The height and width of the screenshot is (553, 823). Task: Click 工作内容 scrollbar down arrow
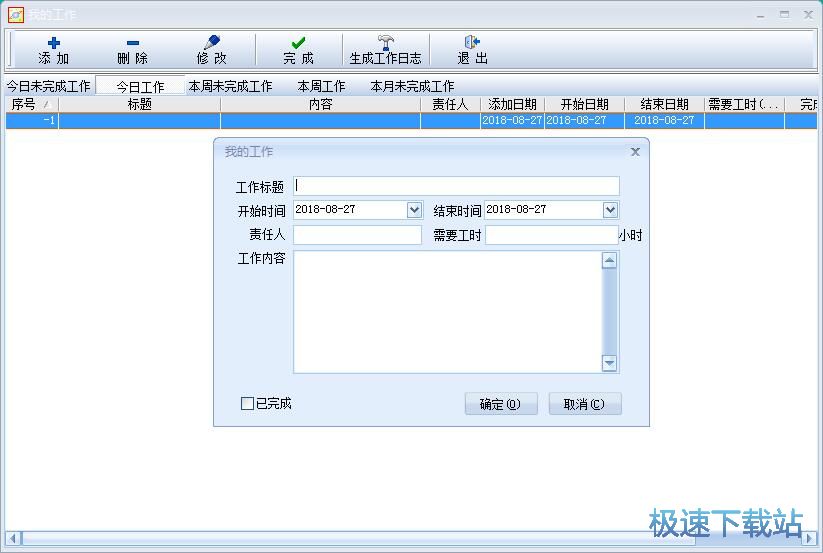(609, 363)
